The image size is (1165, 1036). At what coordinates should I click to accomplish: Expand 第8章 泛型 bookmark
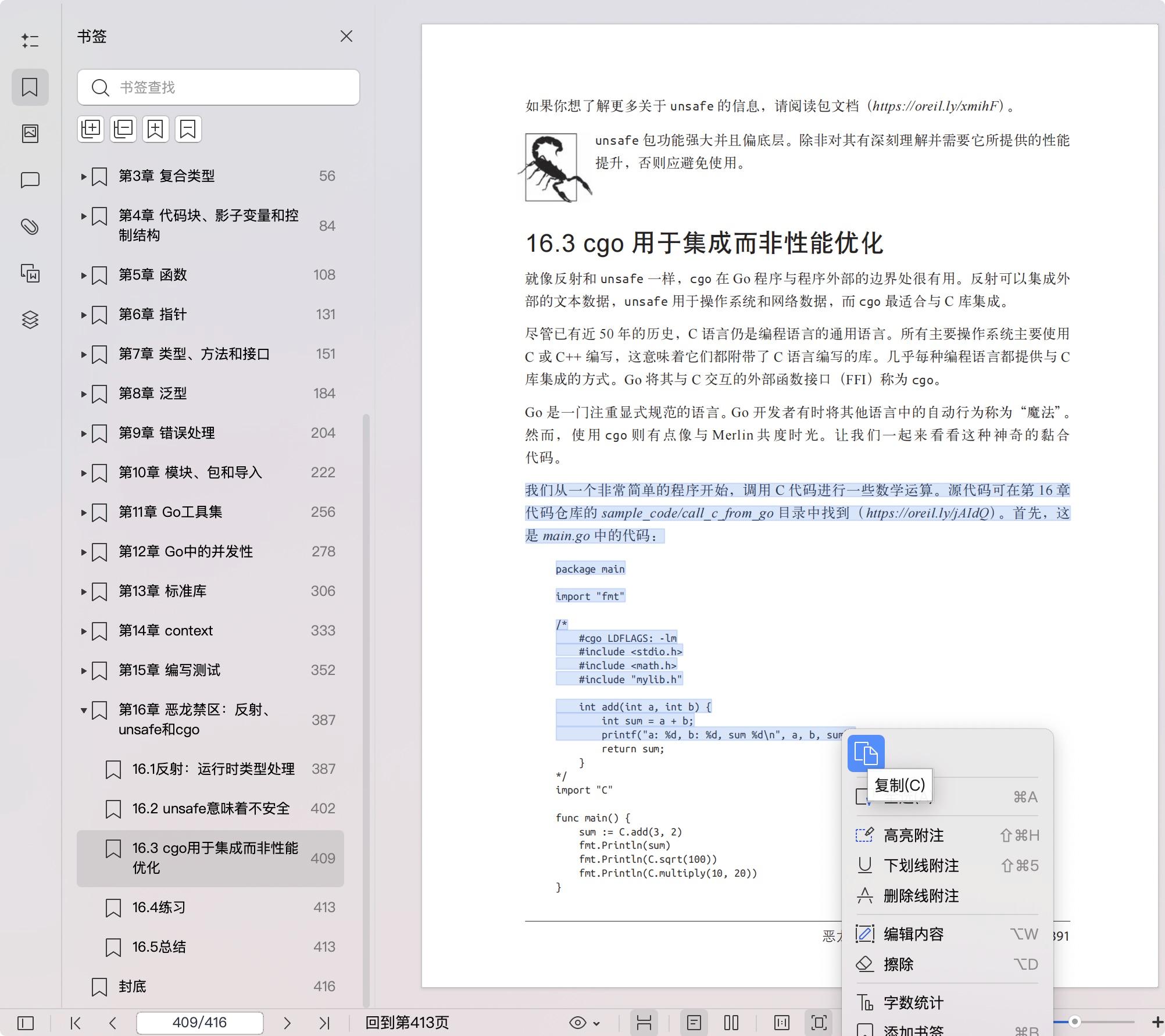tap(84, 394)
